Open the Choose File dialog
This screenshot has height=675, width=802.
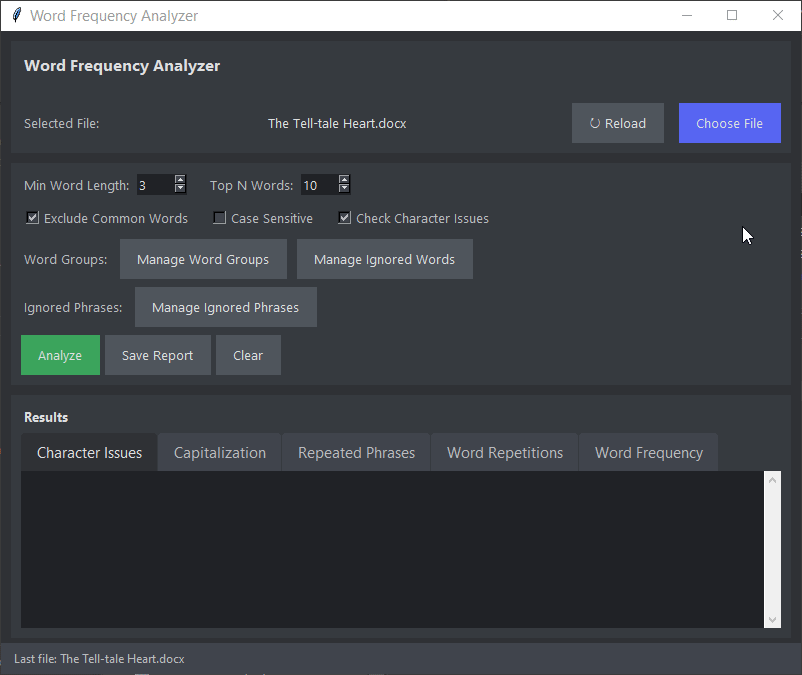(729, 123)
